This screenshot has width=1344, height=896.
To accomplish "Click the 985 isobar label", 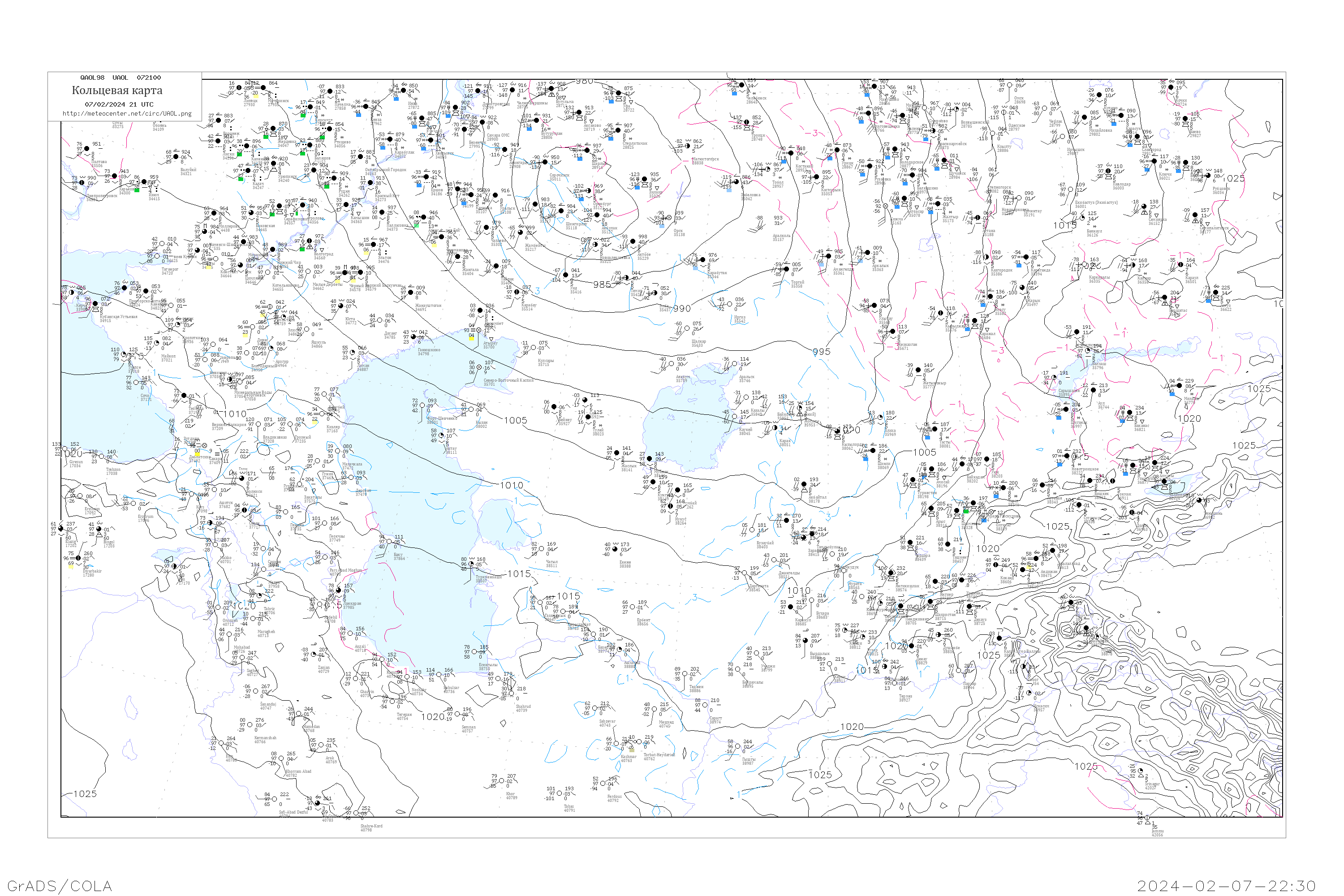I will 602,284.
